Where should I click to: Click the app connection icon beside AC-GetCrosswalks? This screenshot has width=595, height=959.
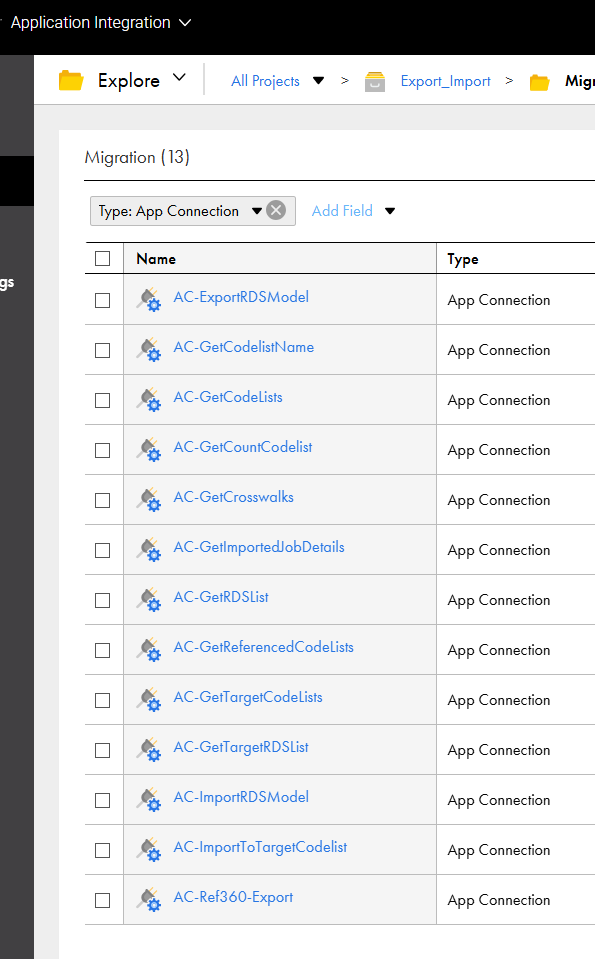[149, 500]
